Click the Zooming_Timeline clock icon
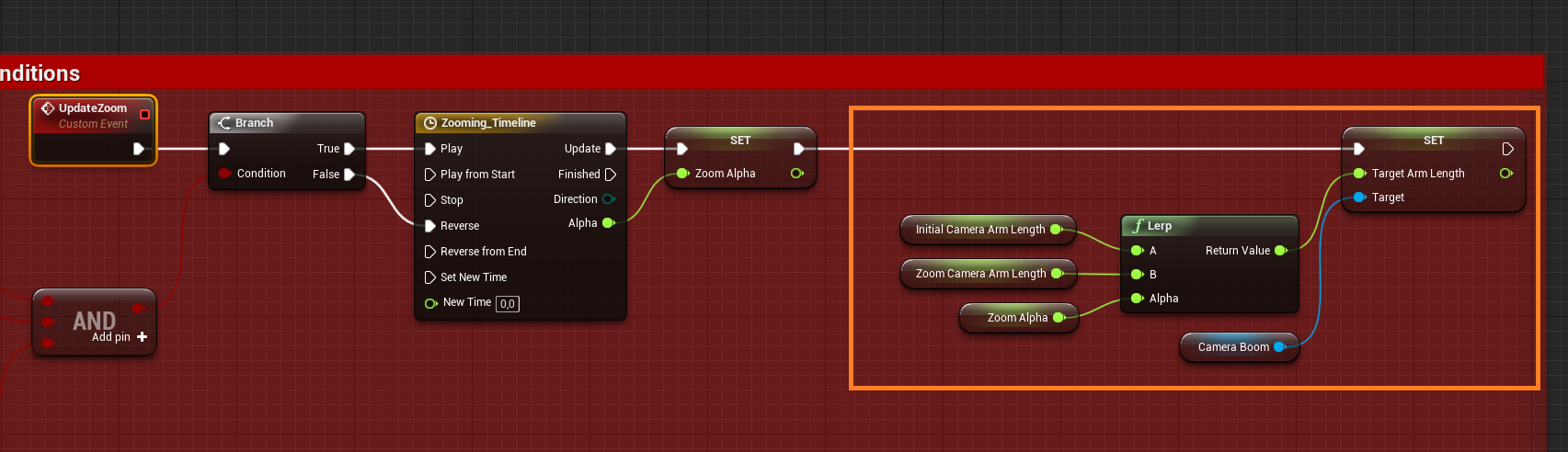Image resolution: width=1568 pixels, height=452 pixels. pyautogui.click(x=429, y=123)
